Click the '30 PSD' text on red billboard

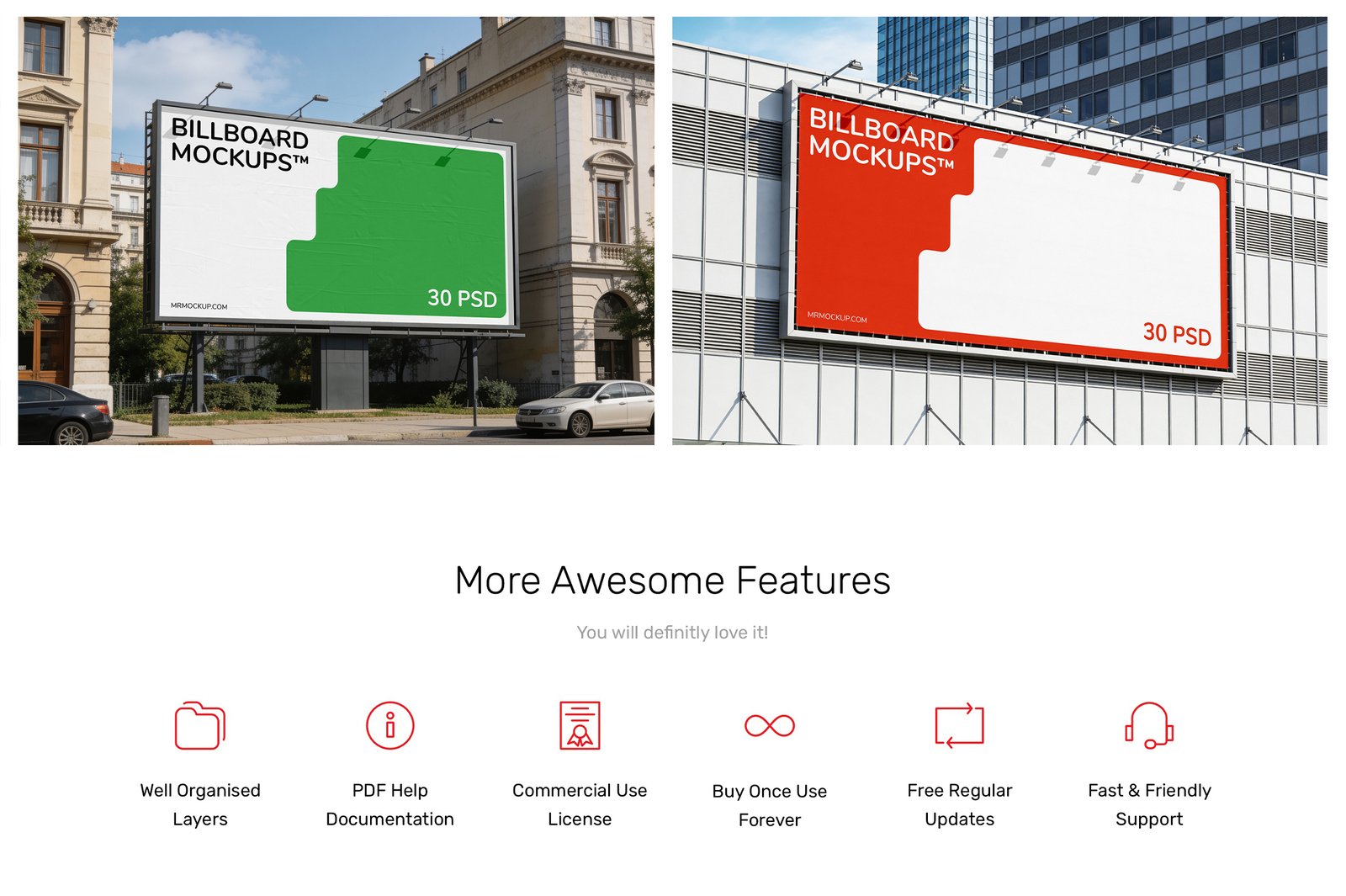(1177, 334)
